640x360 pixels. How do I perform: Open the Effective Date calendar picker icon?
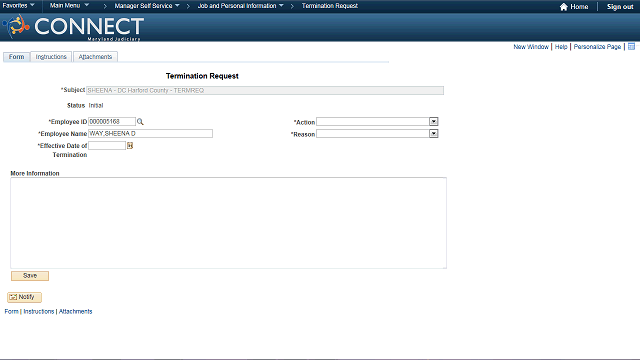130,145
